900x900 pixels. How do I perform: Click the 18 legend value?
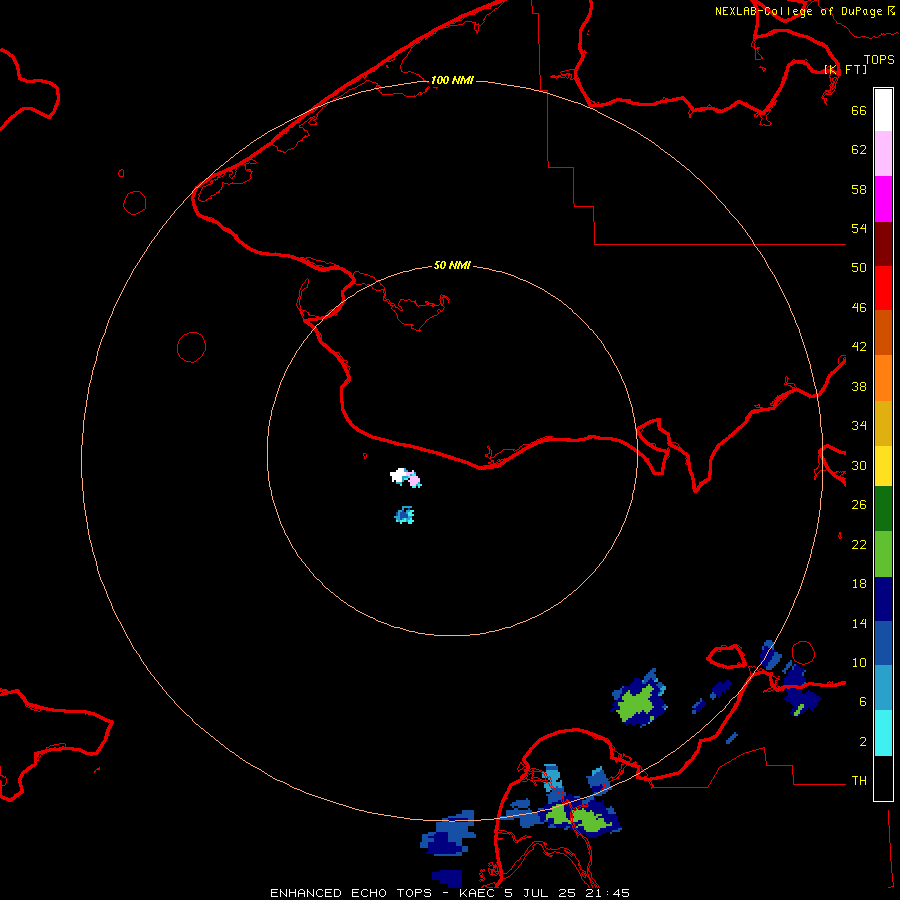pos(859,584)
